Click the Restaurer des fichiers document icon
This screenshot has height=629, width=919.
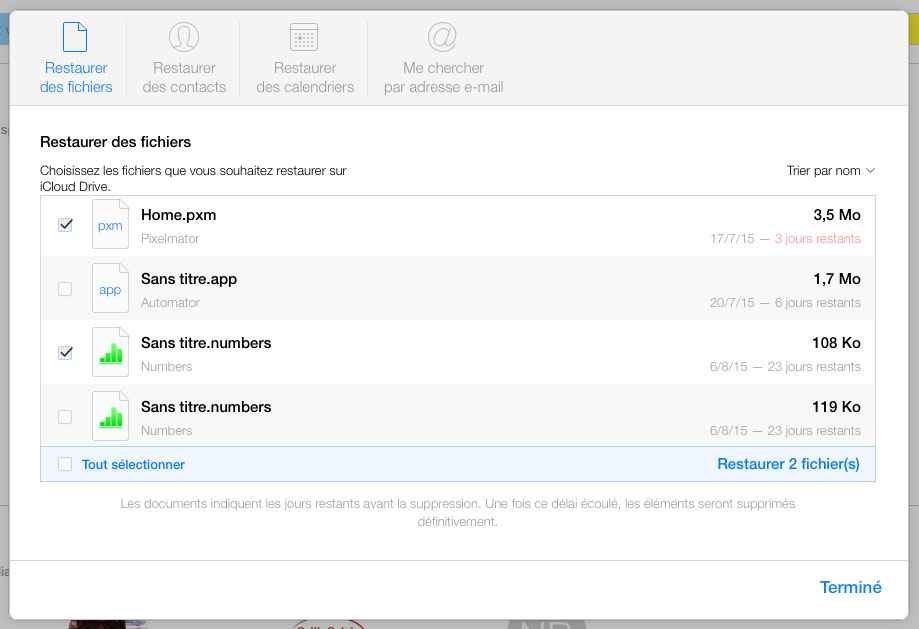(75, 37)
